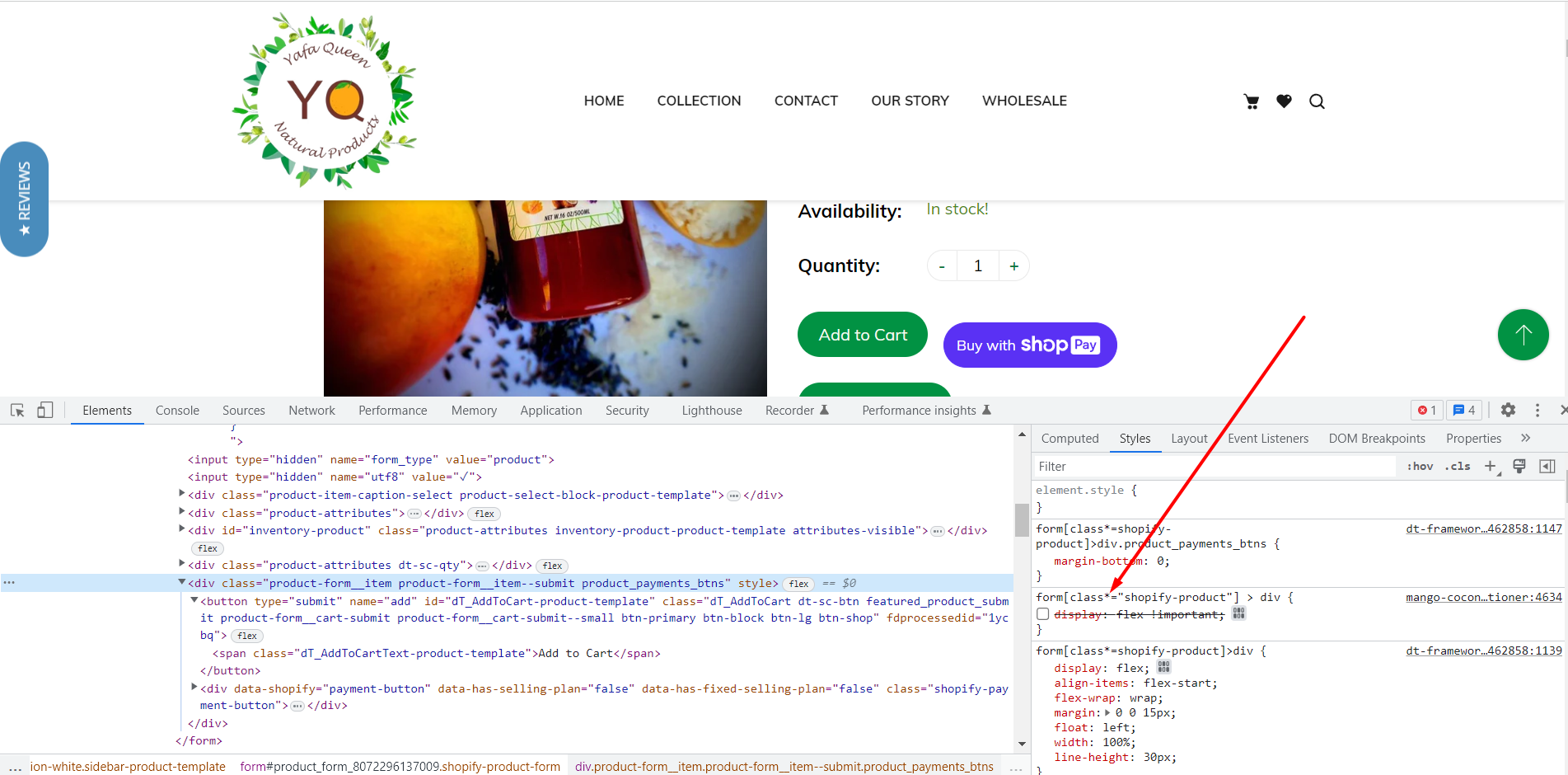Toggle the :hov element state panel
The width and height of the screenshot is (1568, 775).
click(x=1420, y=467)
